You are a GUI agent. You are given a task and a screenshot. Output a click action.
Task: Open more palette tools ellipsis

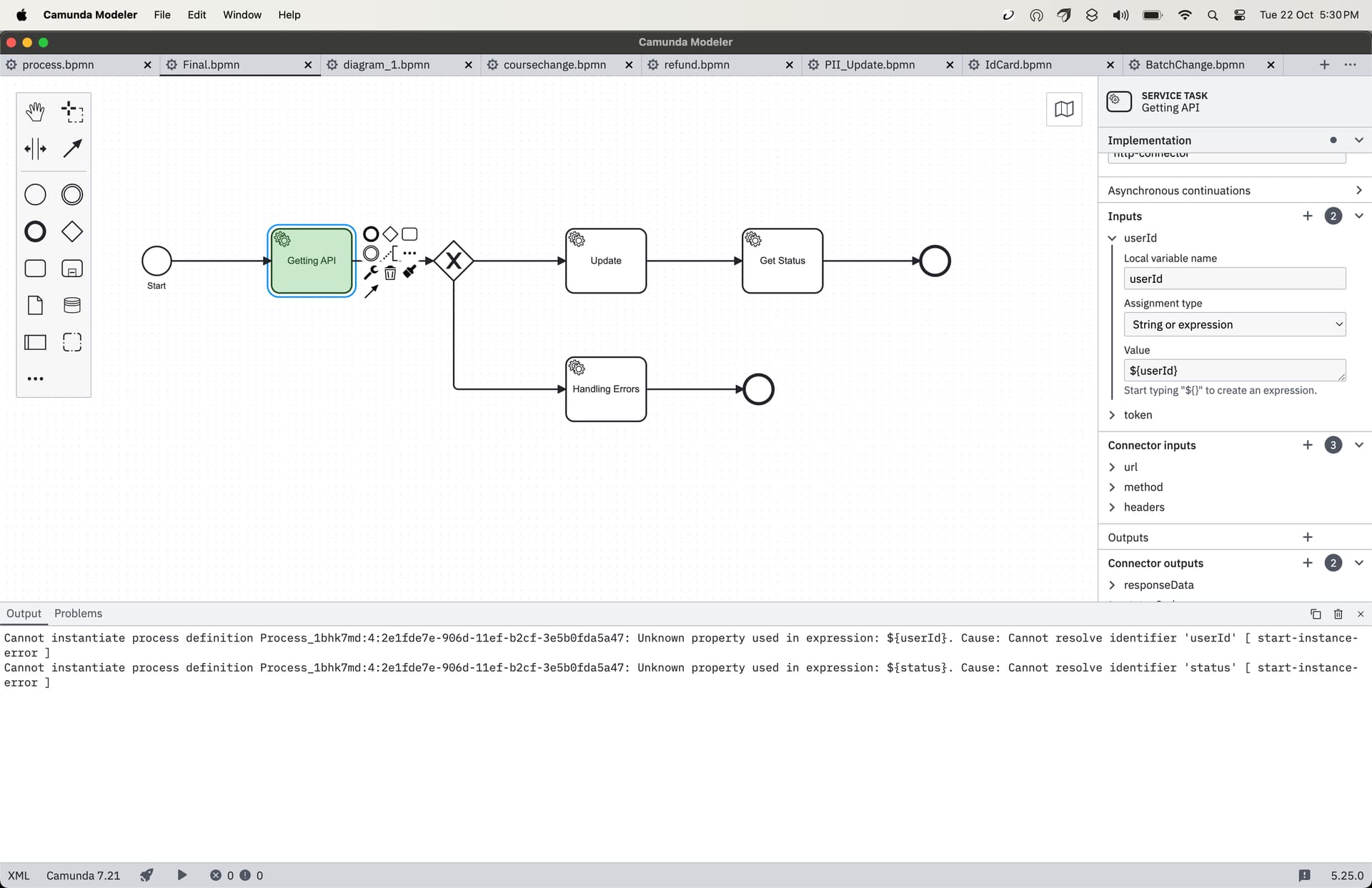tap(35, 379)
